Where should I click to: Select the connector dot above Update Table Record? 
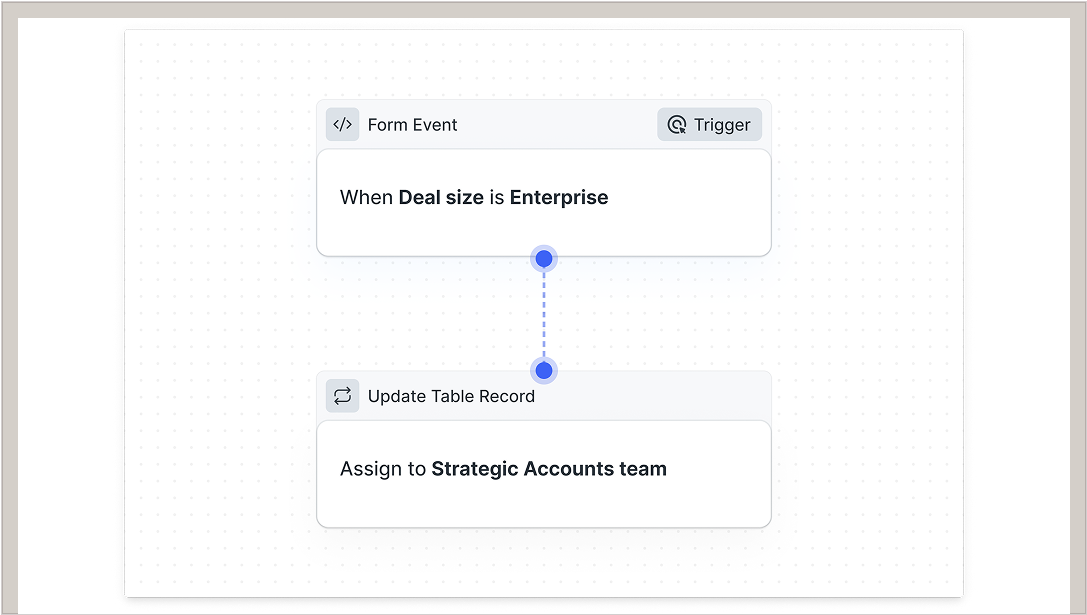coord(544,371)
